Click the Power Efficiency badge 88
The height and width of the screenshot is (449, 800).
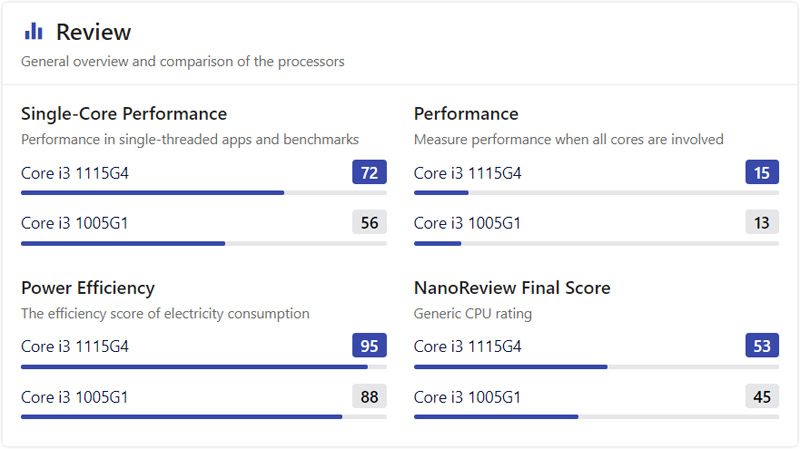pos(369,396)
